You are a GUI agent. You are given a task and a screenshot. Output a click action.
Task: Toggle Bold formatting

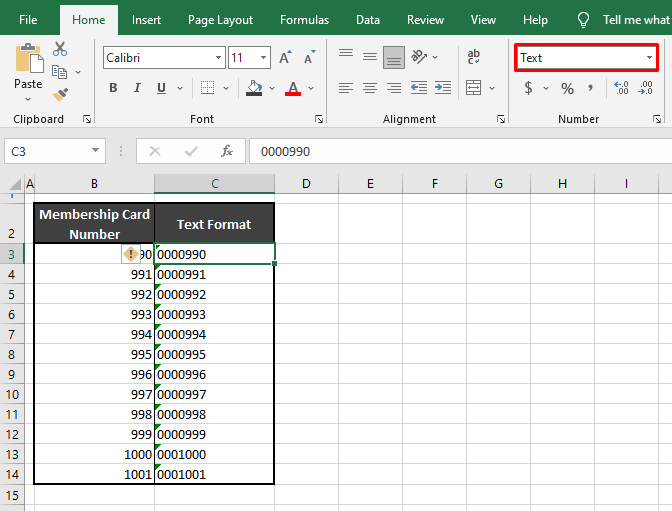coord(113,88)
